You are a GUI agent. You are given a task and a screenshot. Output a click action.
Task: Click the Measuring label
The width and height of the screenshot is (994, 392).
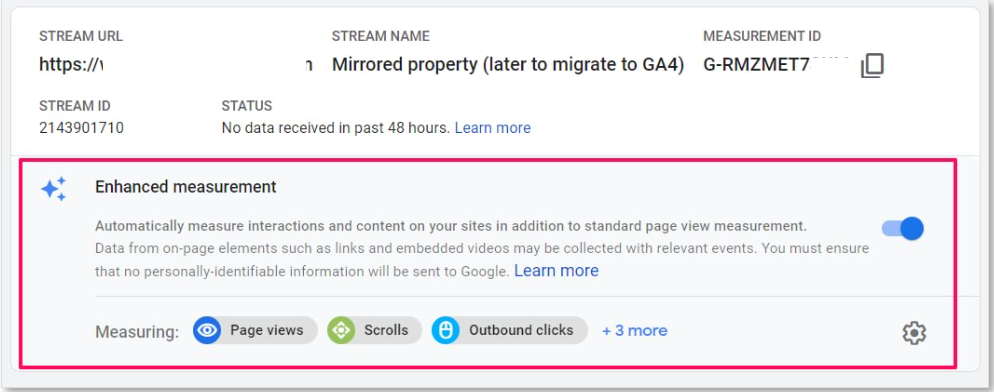(137, 332)
